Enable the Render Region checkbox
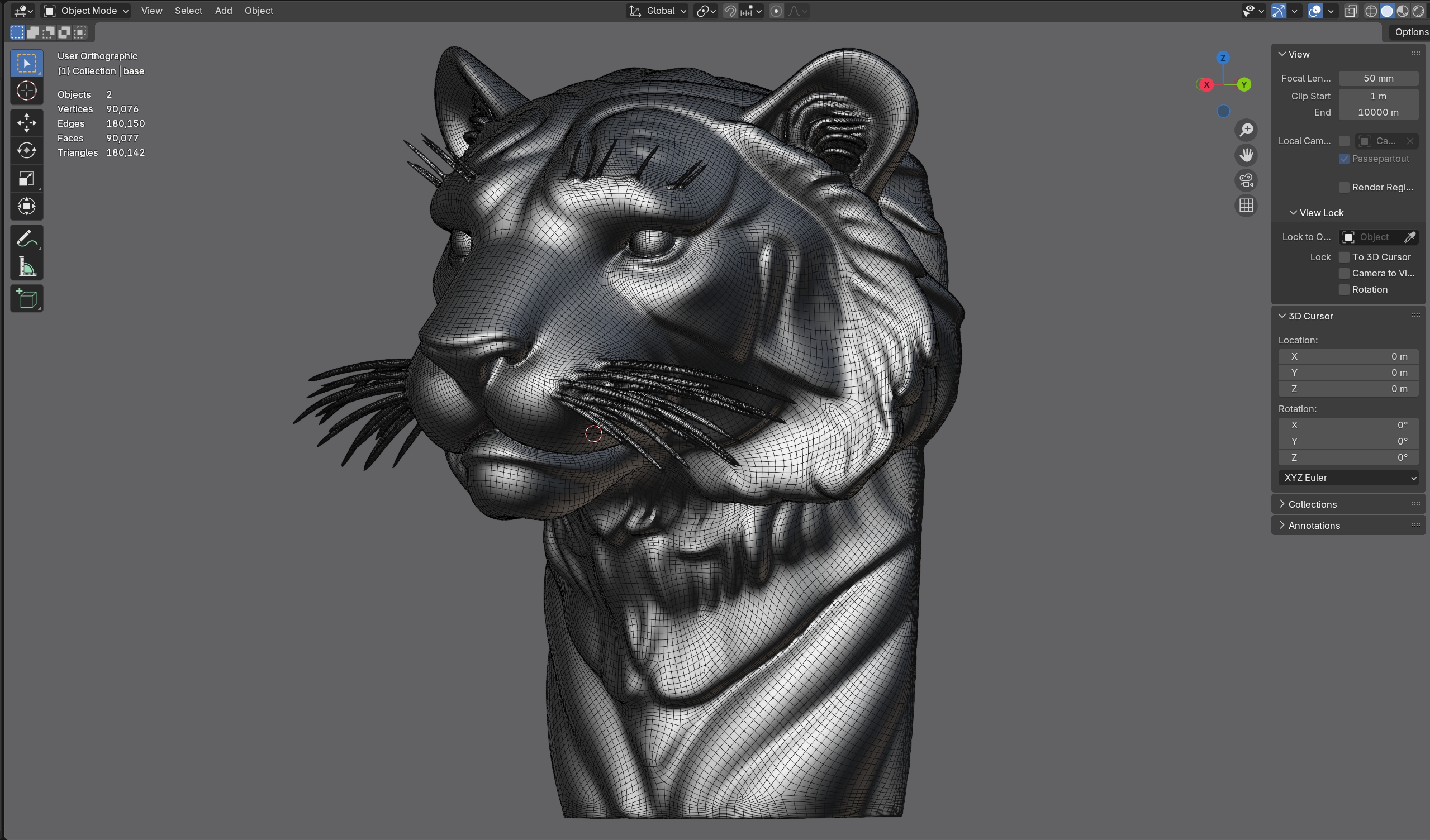1430x840 pixels. coord(1344,187)
